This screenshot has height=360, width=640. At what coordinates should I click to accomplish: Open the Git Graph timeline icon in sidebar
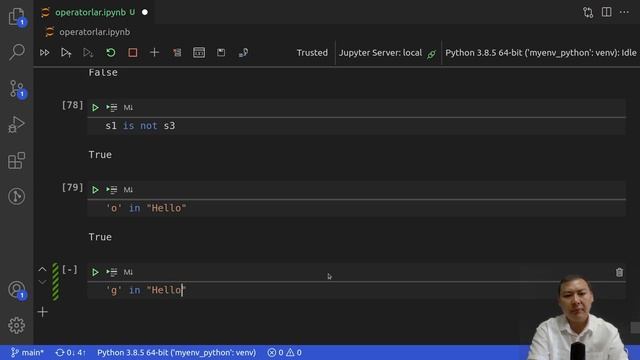pos(16,196)
